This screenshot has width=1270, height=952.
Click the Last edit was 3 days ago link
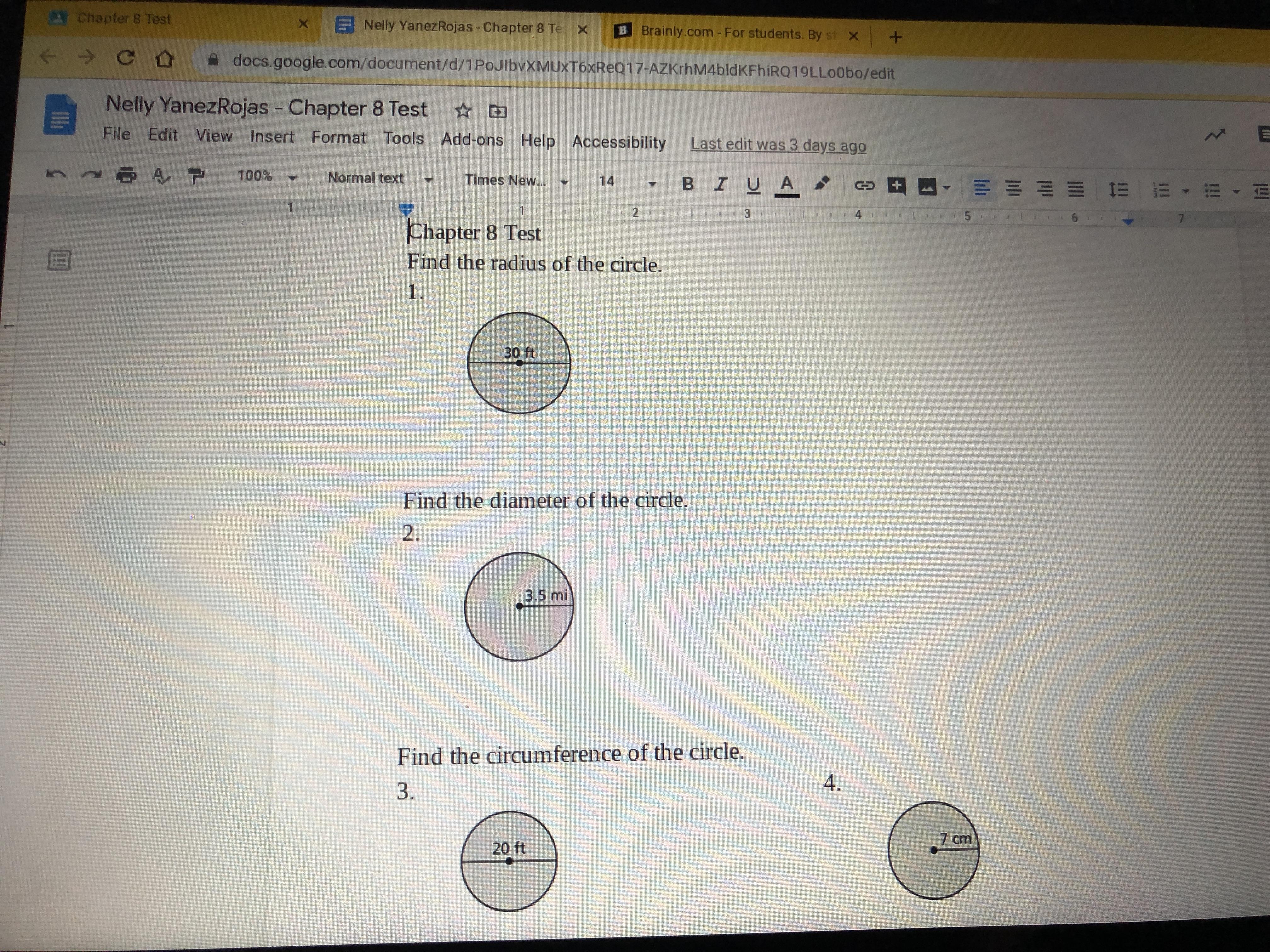coord(778,144)
